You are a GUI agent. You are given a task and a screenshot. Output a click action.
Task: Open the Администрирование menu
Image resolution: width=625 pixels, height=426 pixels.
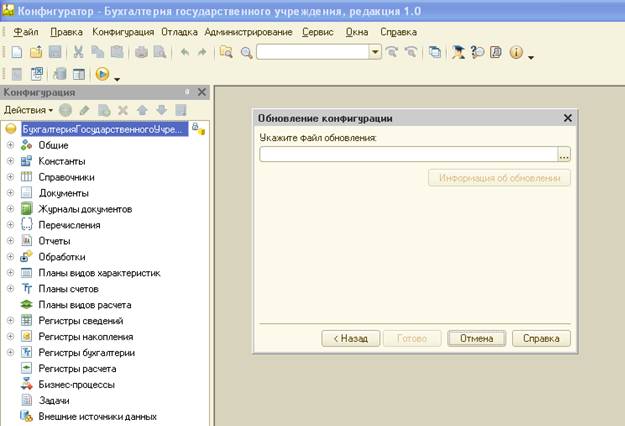[x=248, y=32]
